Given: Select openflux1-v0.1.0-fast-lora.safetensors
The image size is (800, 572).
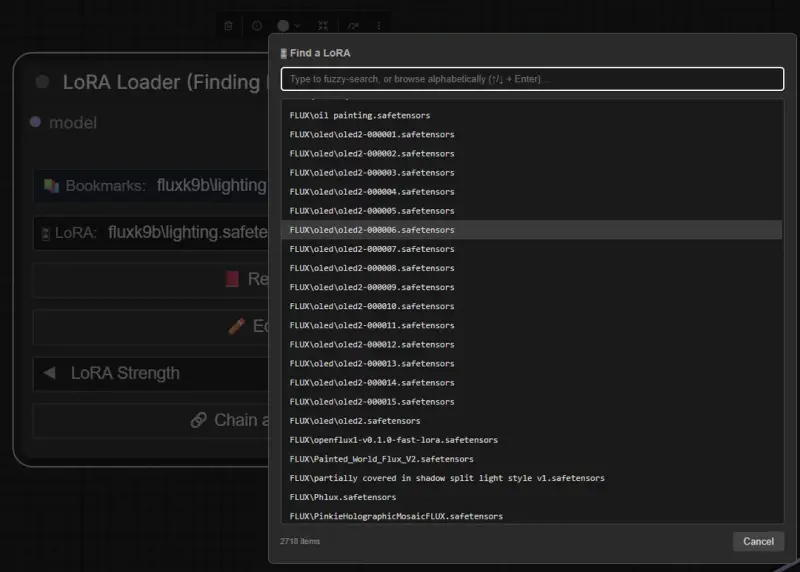Looking at the screenshot, I should (x=532, y=440).
